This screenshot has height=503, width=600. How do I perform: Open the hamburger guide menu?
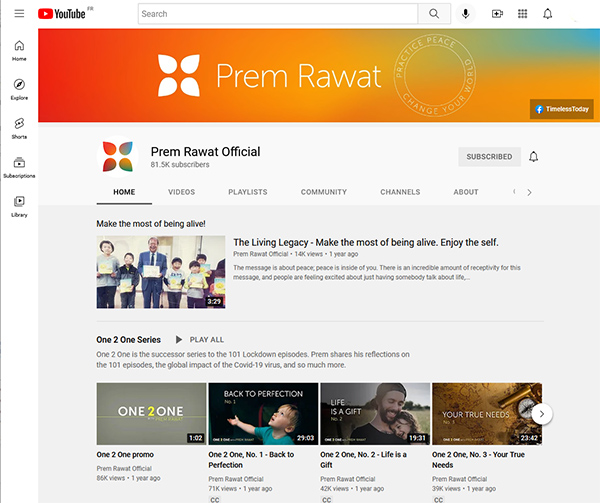(x=19, y=14)
